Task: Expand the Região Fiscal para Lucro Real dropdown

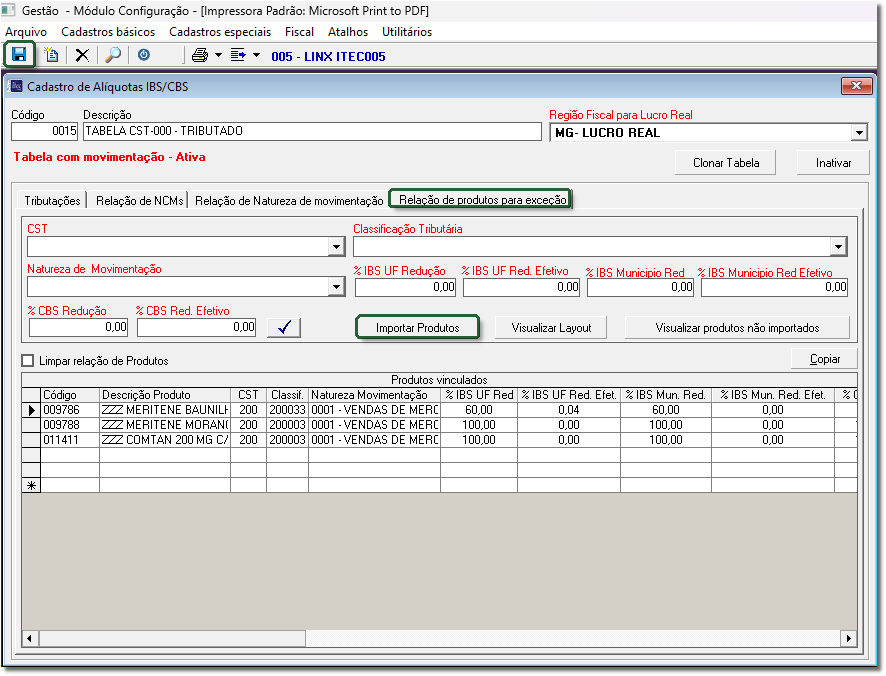Action: 859,132
